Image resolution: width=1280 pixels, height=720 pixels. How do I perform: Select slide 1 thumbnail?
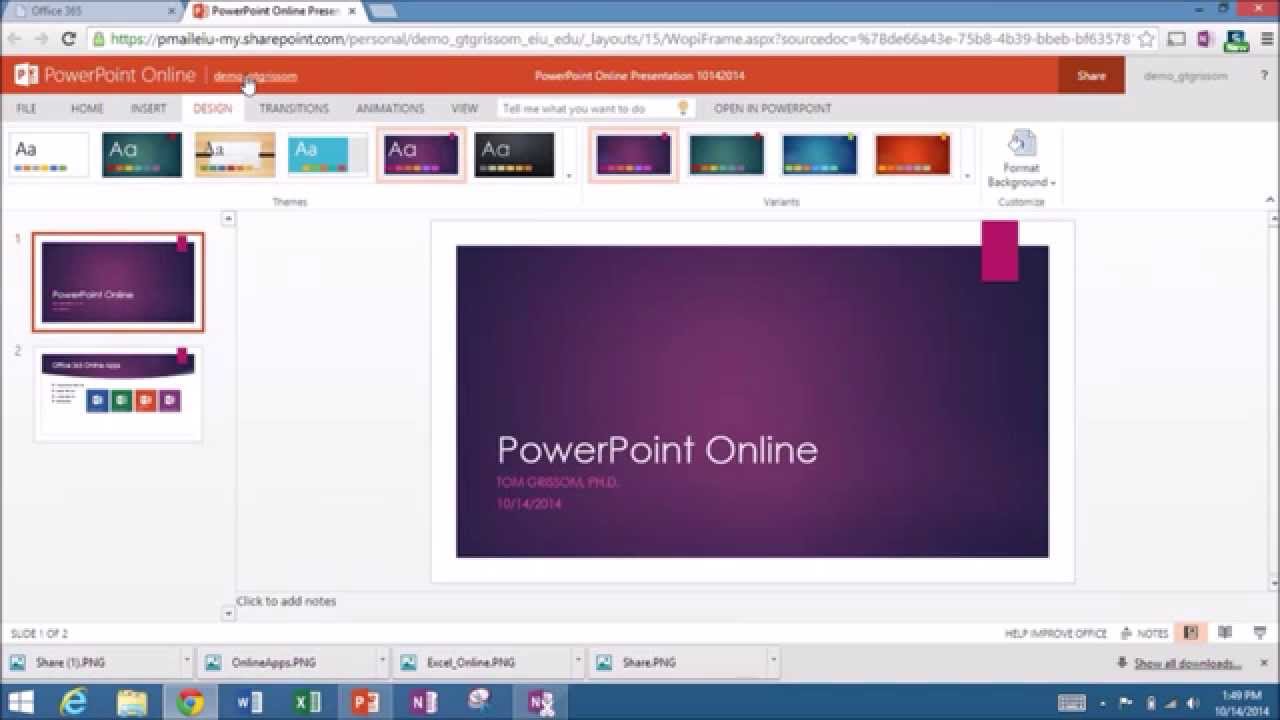click(x=118, y=282)
